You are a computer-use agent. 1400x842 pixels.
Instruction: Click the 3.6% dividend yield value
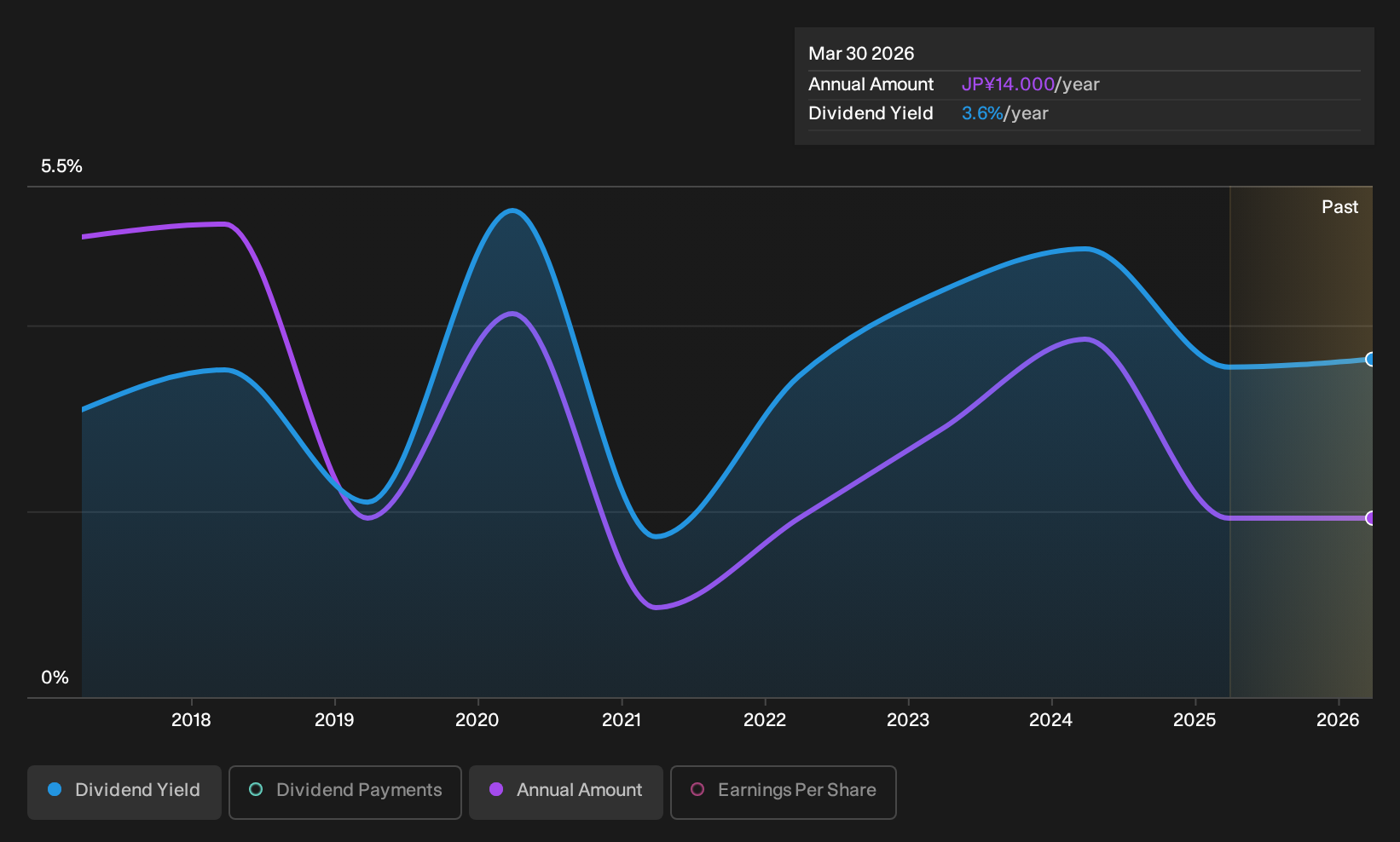[x=982, y=113]
